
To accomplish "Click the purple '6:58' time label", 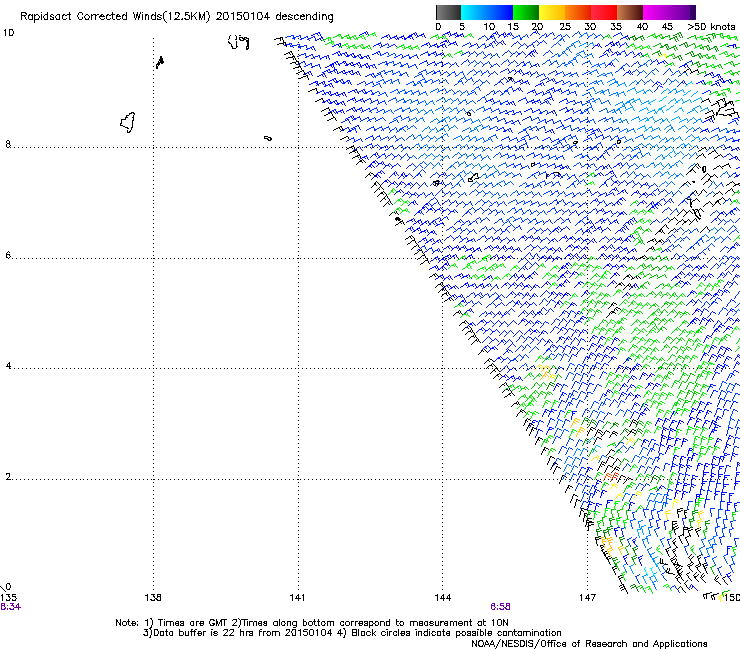I will (x=500, y=607).
